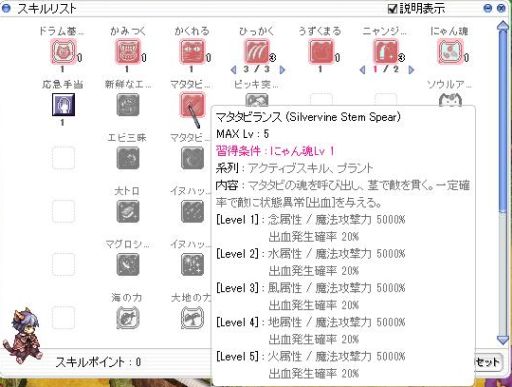Click the 大トロ skill icon
This screenshot has width=512, height=387.
click(x=128, y=211)
